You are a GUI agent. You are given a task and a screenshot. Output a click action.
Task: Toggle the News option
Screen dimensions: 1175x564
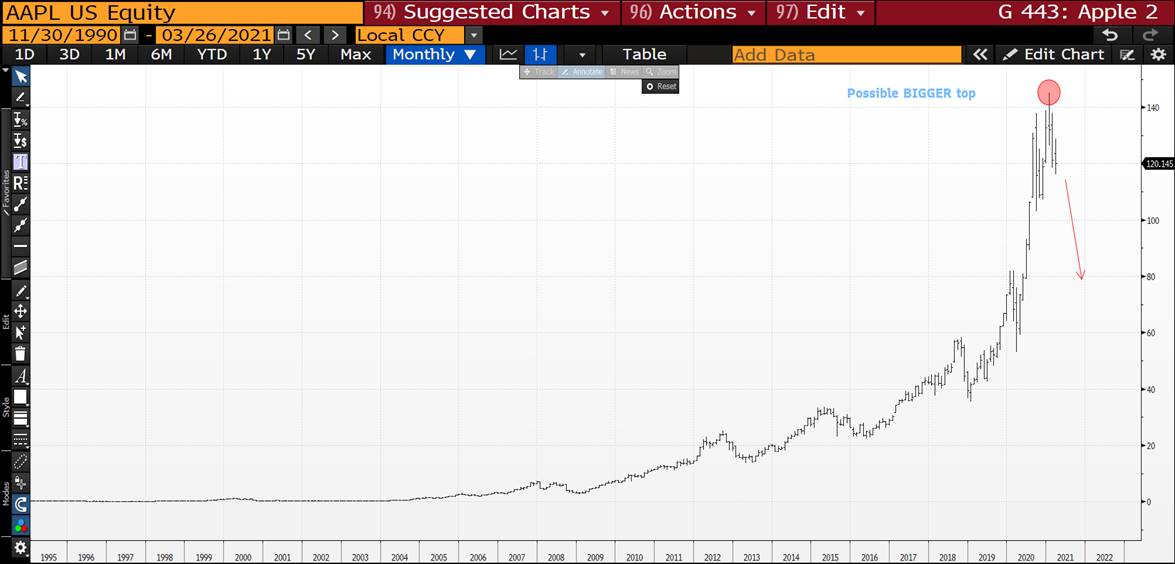623,71
